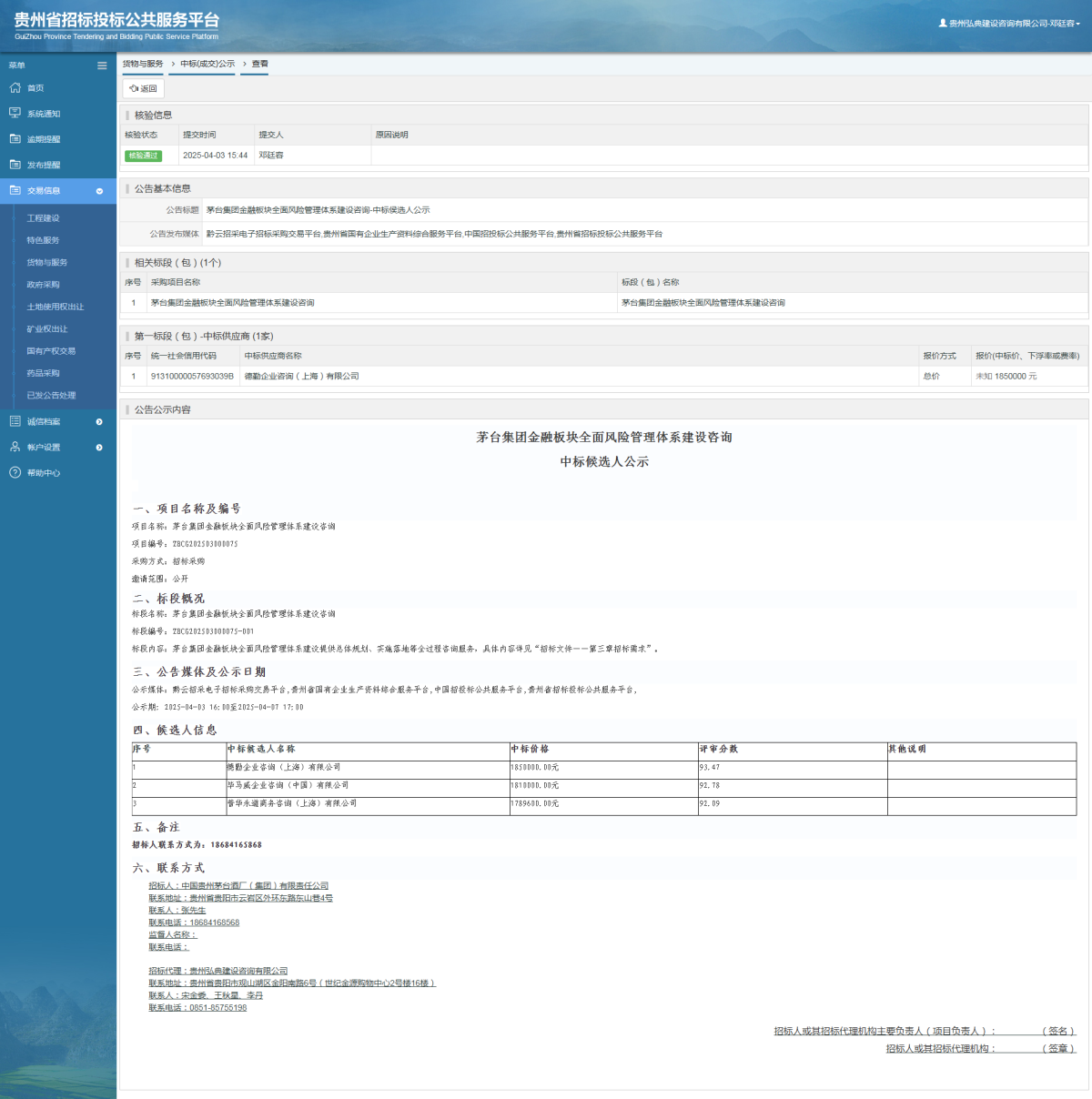
Task: Click 货物与服务 breadcrumb tab
Action: tap(143, 64)
